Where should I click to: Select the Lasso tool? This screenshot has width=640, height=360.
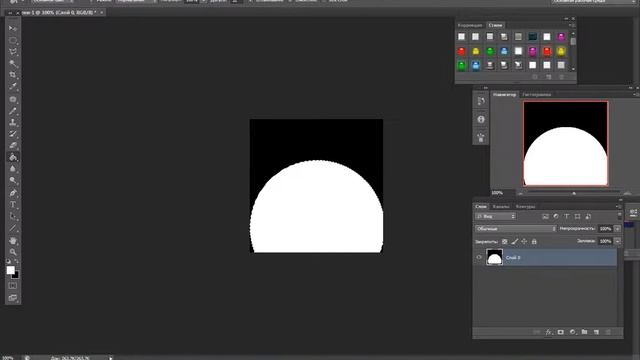tap(13, 52)
